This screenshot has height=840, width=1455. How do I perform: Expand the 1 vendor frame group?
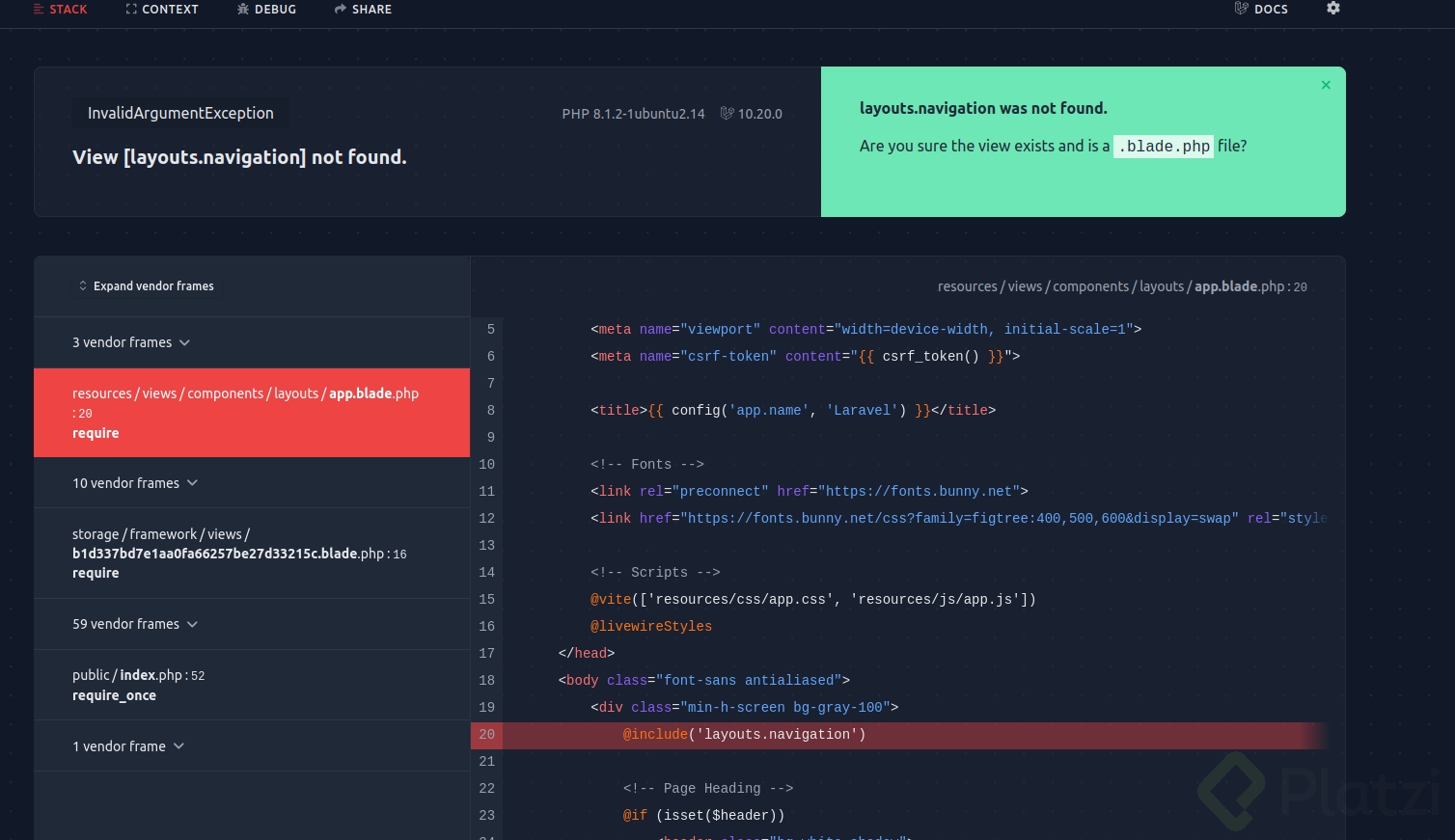[128, 746]
